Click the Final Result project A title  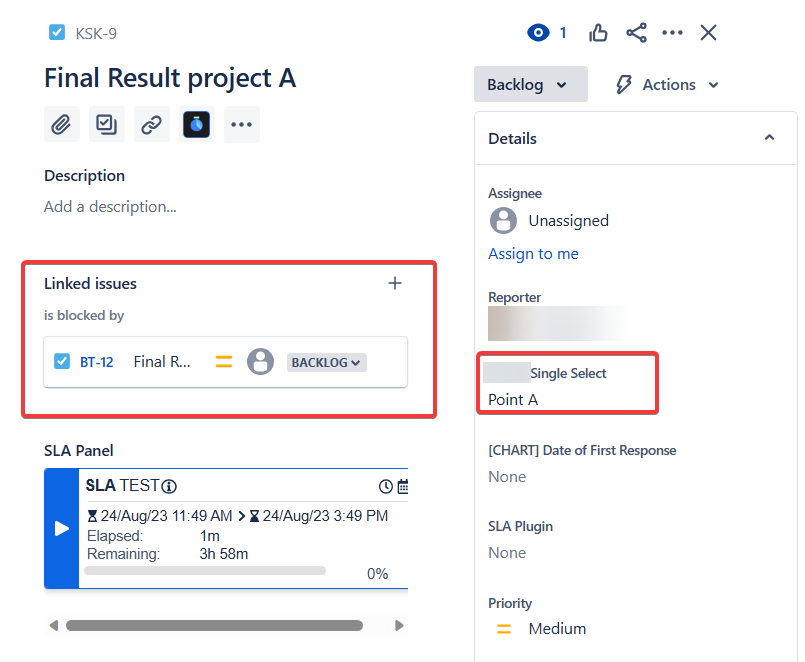170,78
